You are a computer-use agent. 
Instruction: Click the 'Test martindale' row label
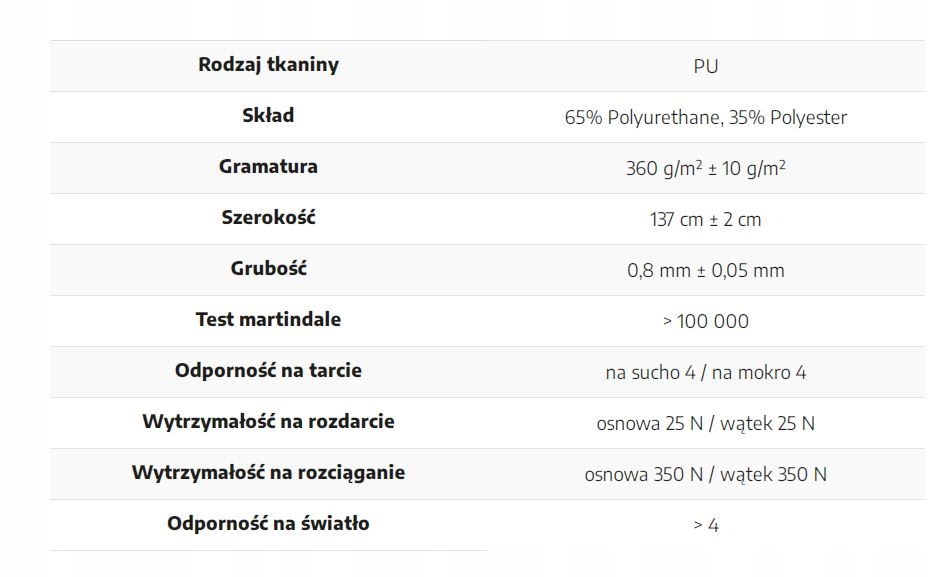[x=268, y=320]
